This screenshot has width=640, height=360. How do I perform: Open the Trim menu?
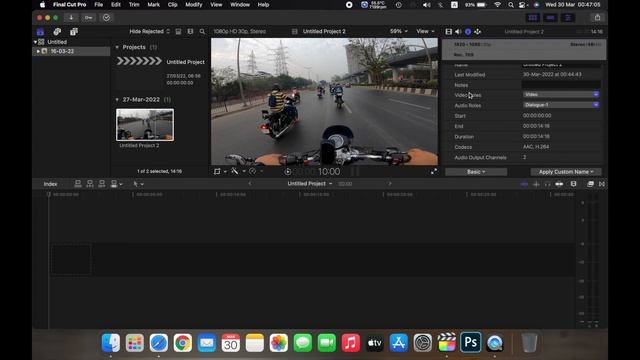click(134, 5)
